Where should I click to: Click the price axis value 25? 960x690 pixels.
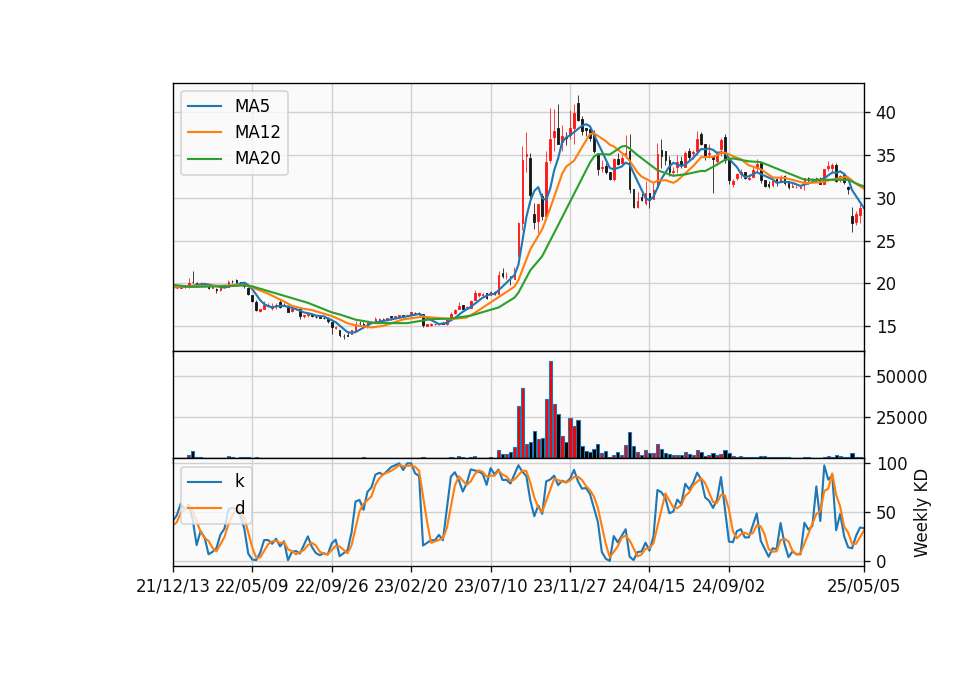click(x=886, y=242)
